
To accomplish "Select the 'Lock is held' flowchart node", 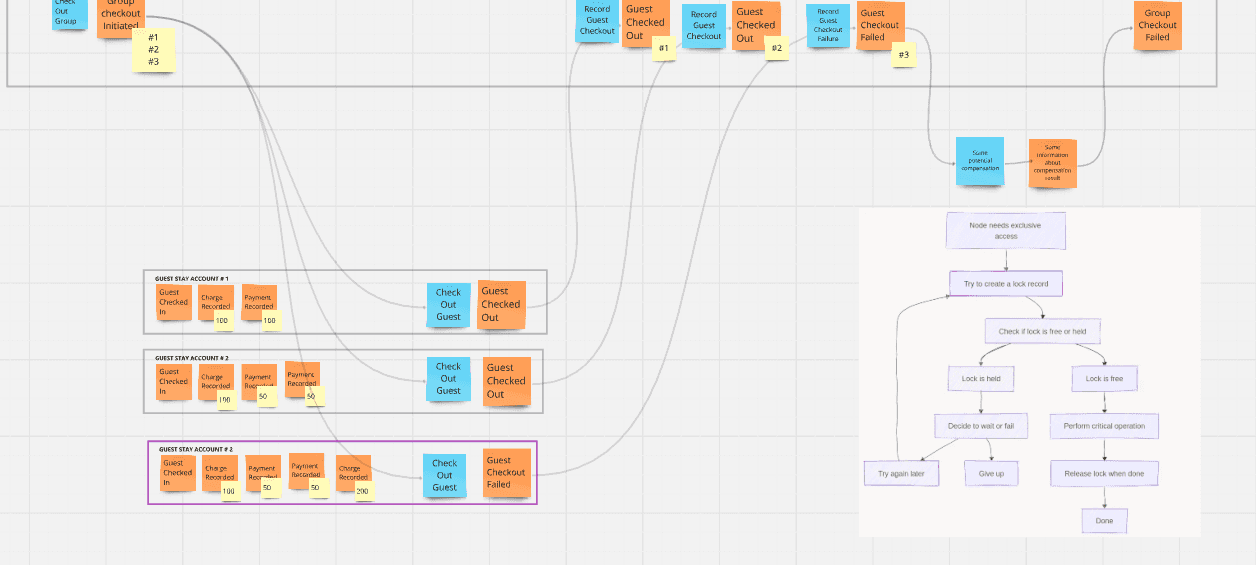I will 981,379.
